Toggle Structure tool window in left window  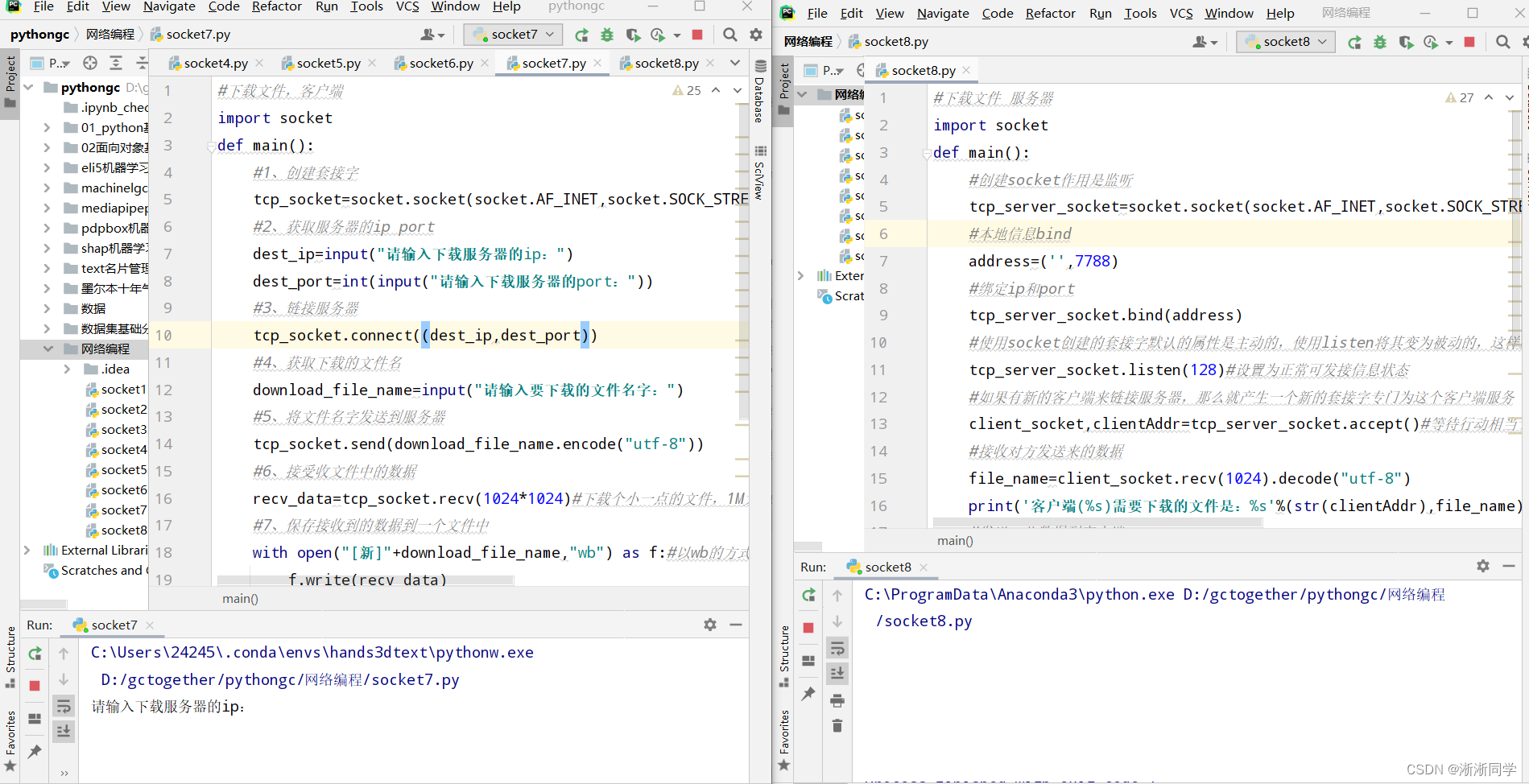point(10,657)
